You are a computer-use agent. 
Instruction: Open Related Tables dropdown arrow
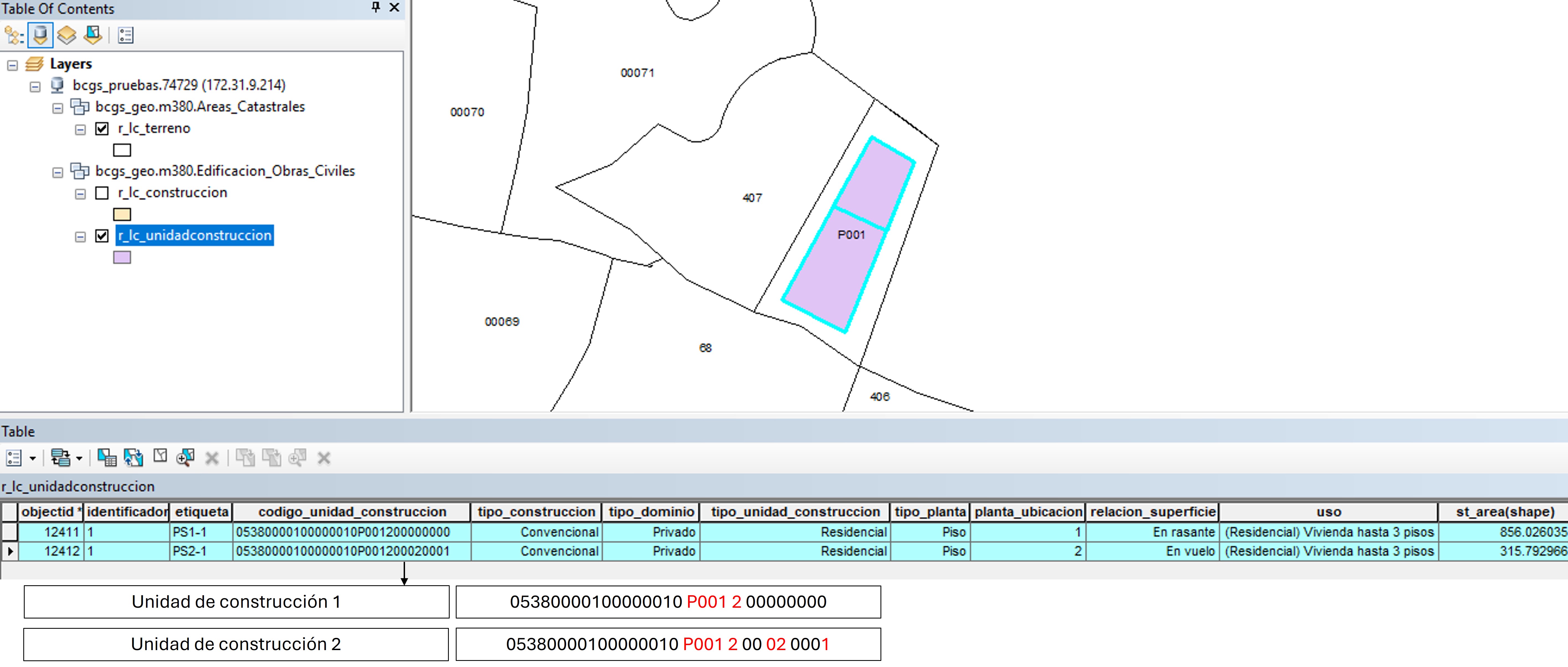tap(79, 458)
